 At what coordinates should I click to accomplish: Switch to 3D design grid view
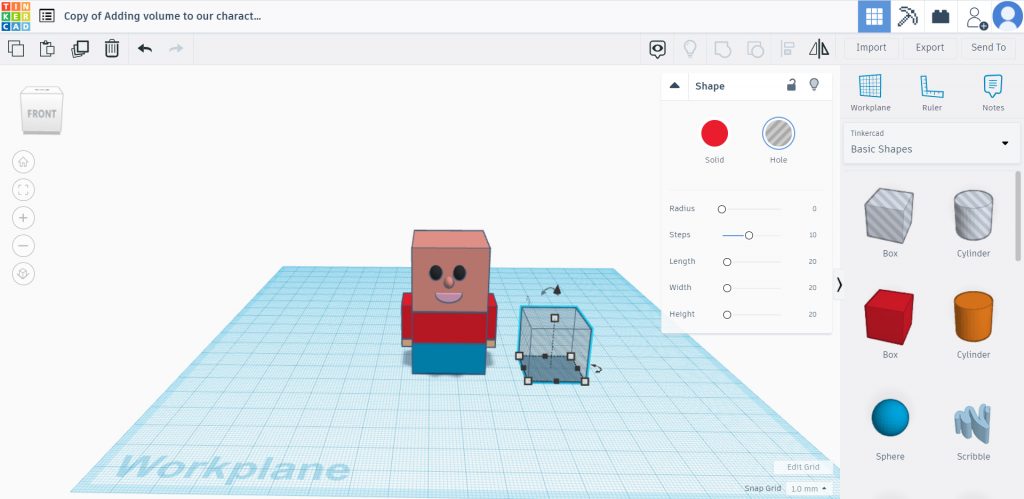pos(874,16)
